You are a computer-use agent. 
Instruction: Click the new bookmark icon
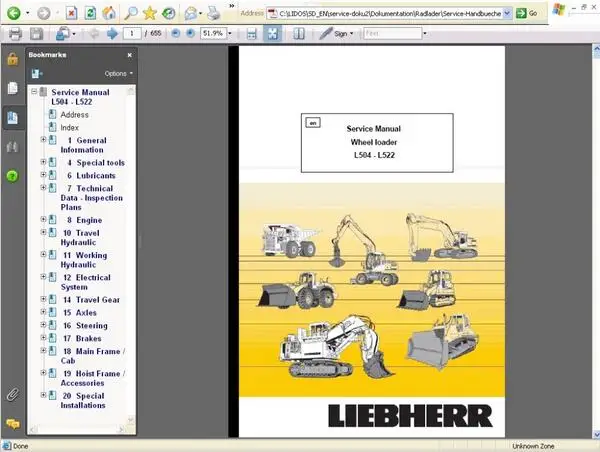pos(37,73)
